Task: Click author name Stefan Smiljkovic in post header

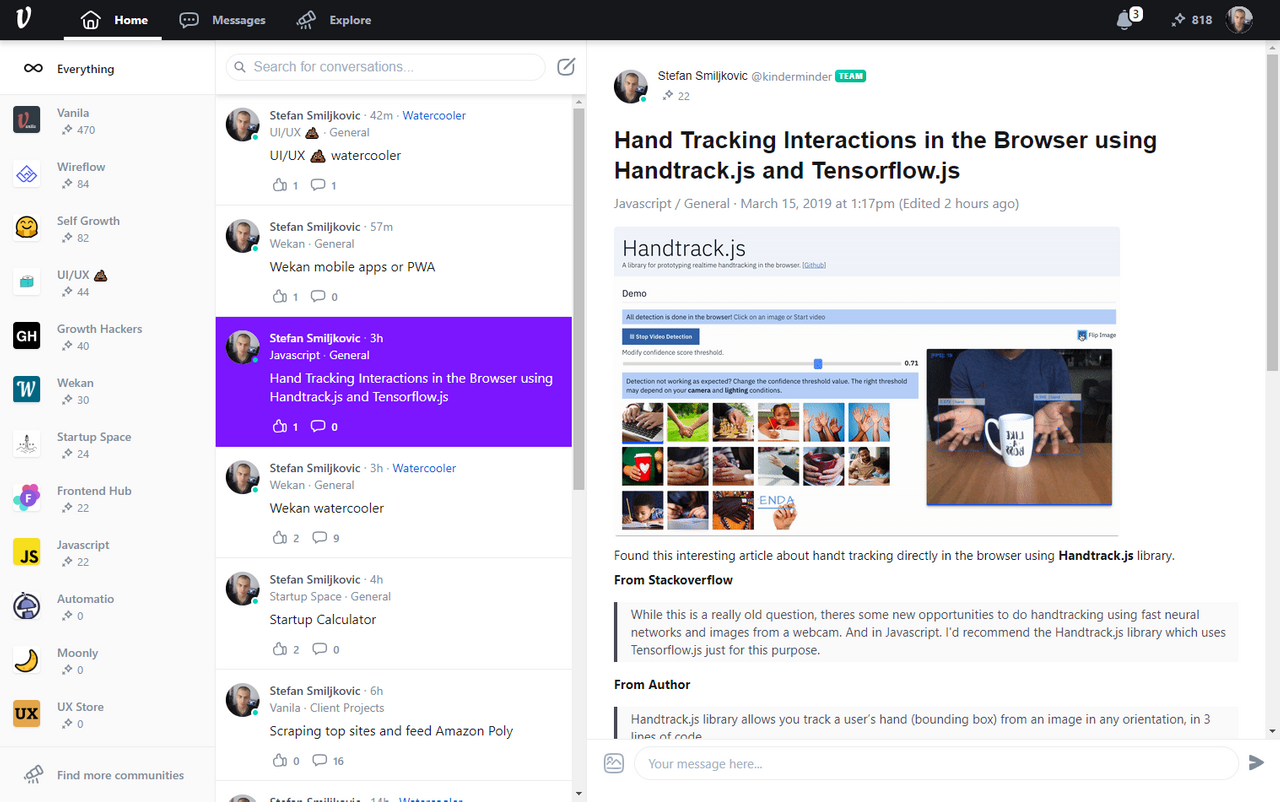Action: pos(702,76)
